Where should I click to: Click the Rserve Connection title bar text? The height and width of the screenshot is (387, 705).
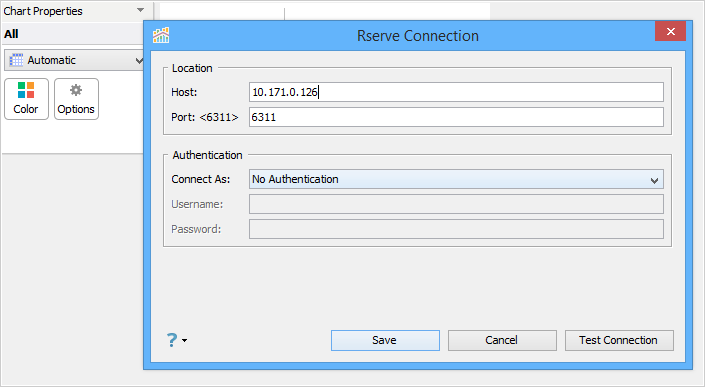click(418, 36)
